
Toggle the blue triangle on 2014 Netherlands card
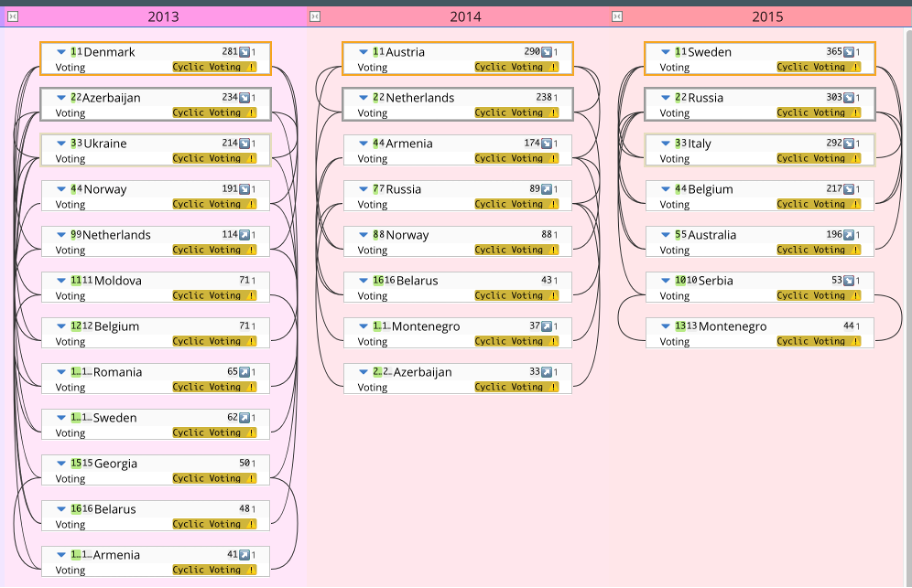tap(364, 98)
